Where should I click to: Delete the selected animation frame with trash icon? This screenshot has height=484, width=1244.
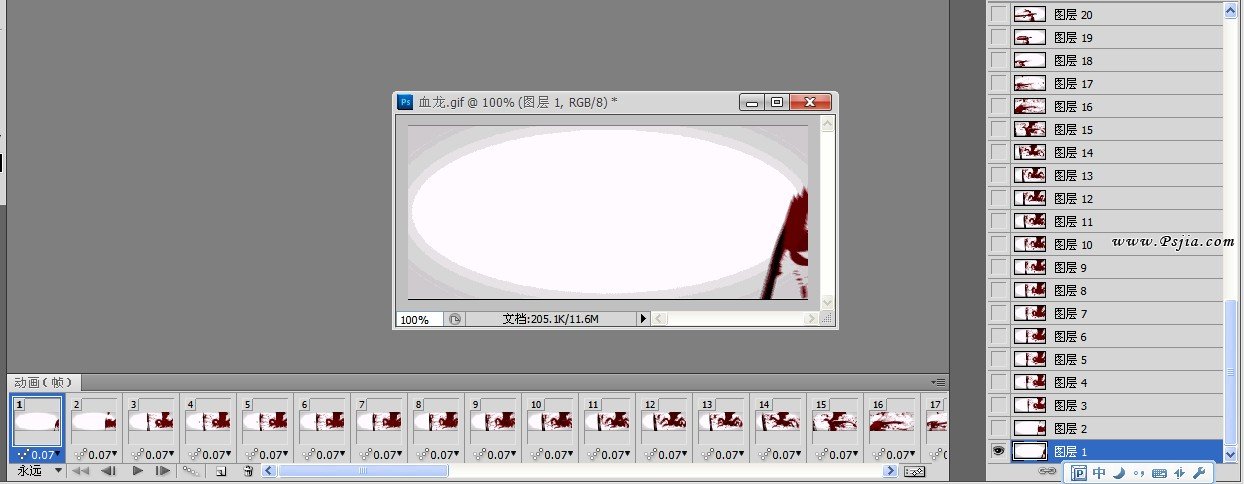(248, 471)
